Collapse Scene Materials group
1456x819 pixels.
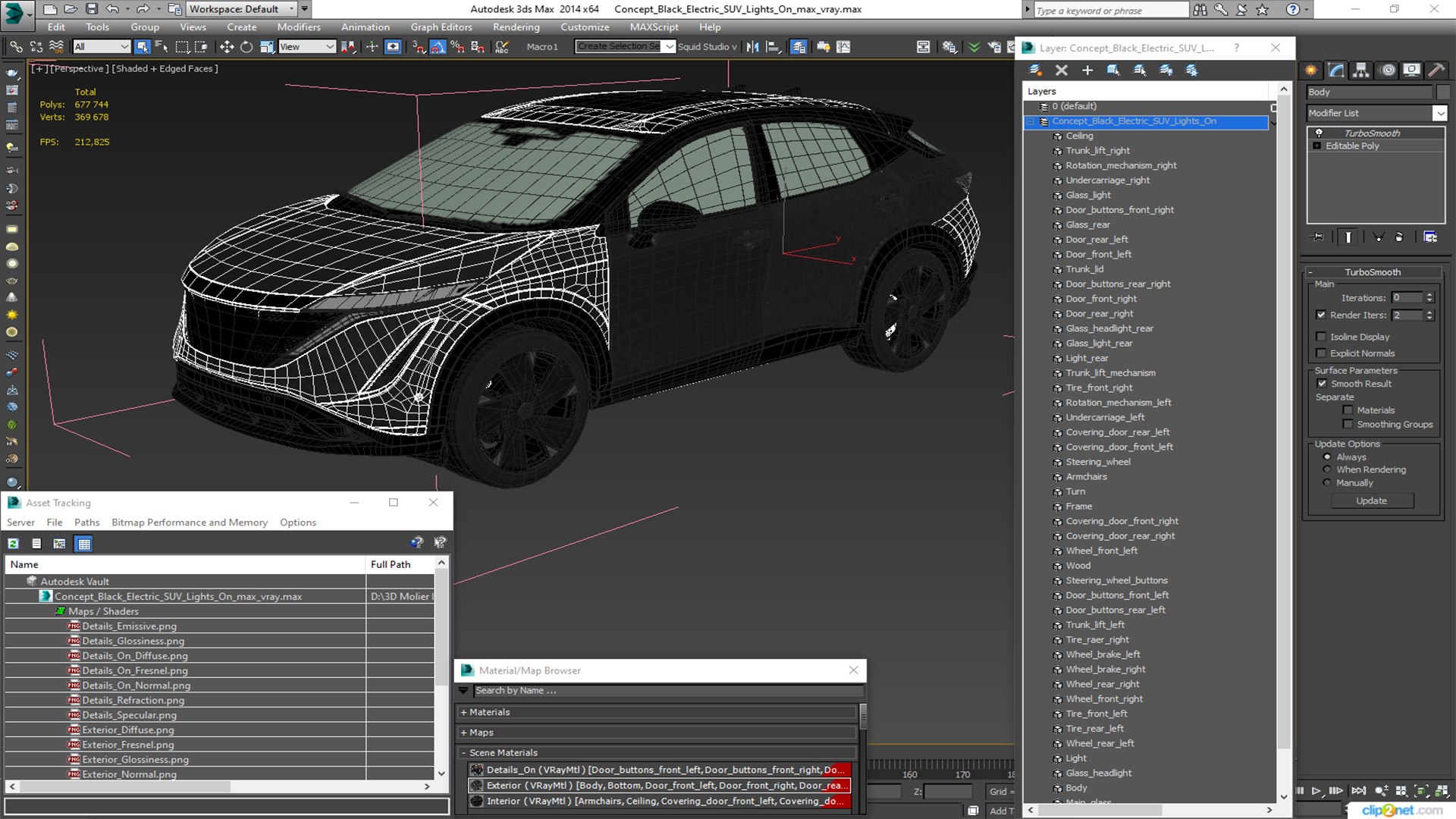click(x=463, y=753)
